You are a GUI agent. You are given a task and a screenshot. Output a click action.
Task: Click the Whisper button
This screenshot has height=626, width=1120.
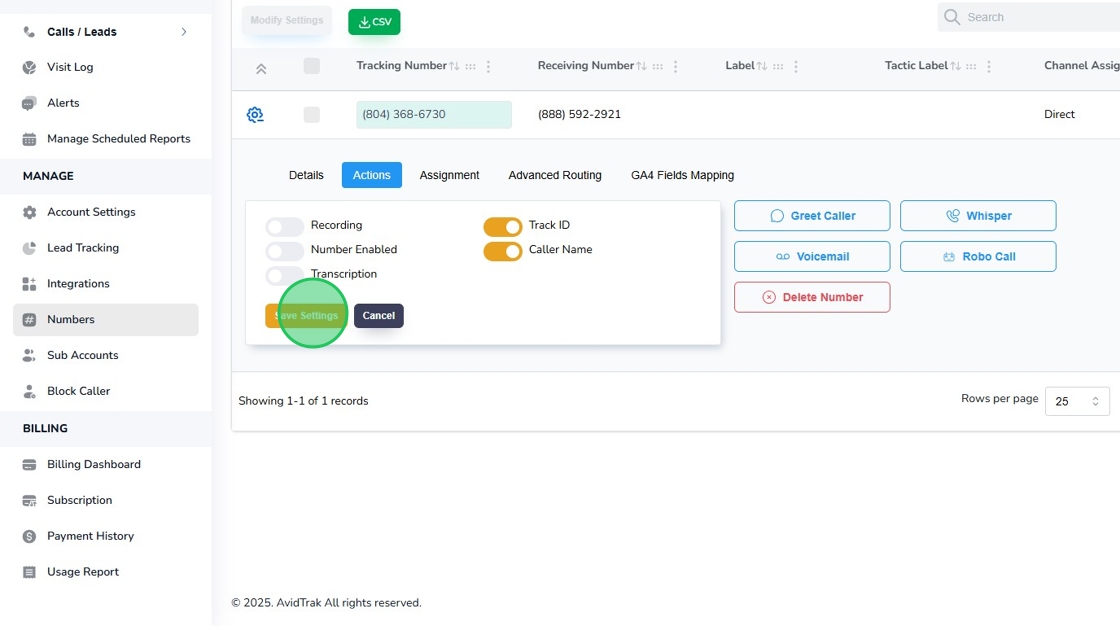click(978, 216)
